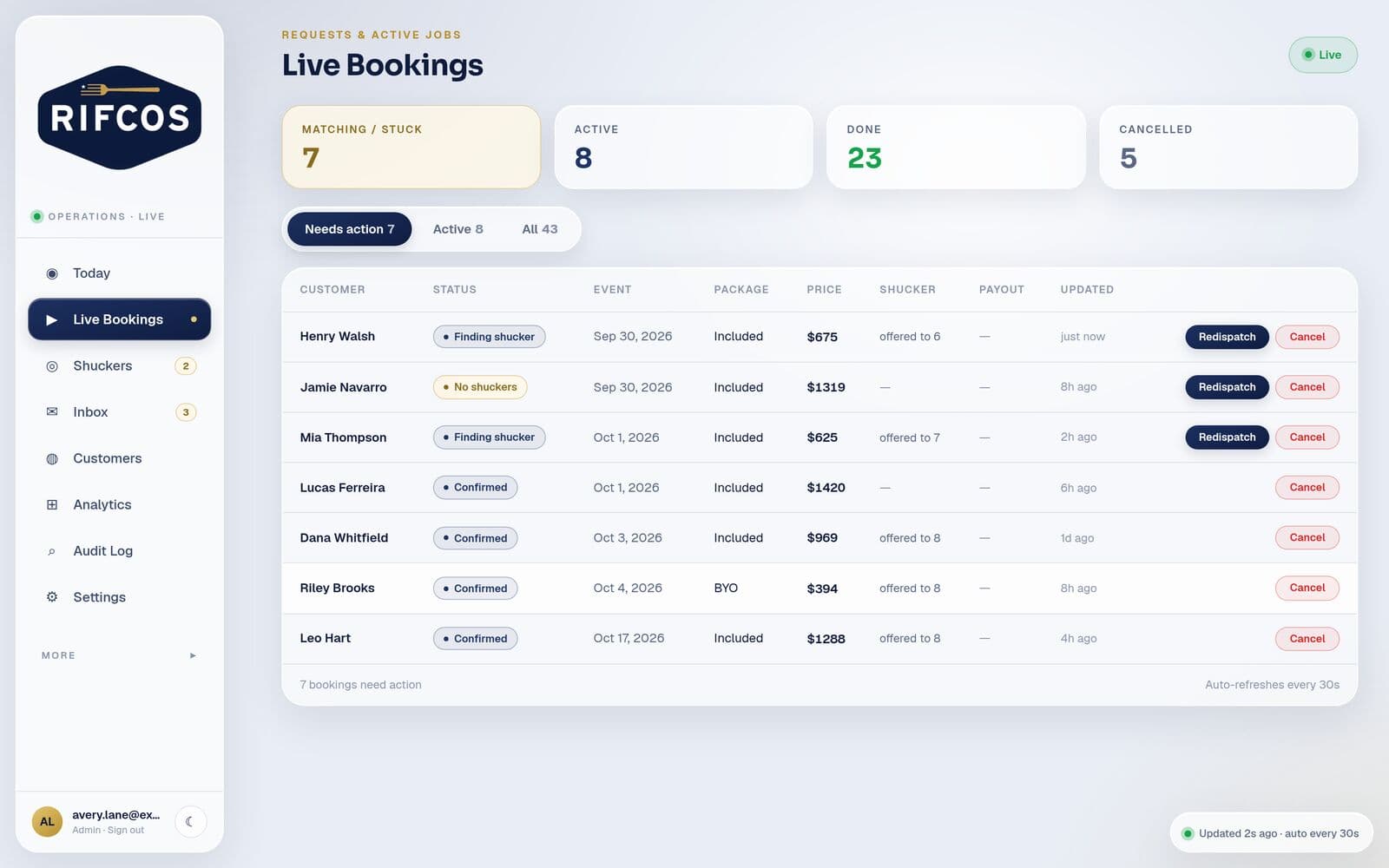Open the Cancelled 5 summary card
Image resolution: width=1389 pixels, height=868 pixels.
(x=1228, y=147)
